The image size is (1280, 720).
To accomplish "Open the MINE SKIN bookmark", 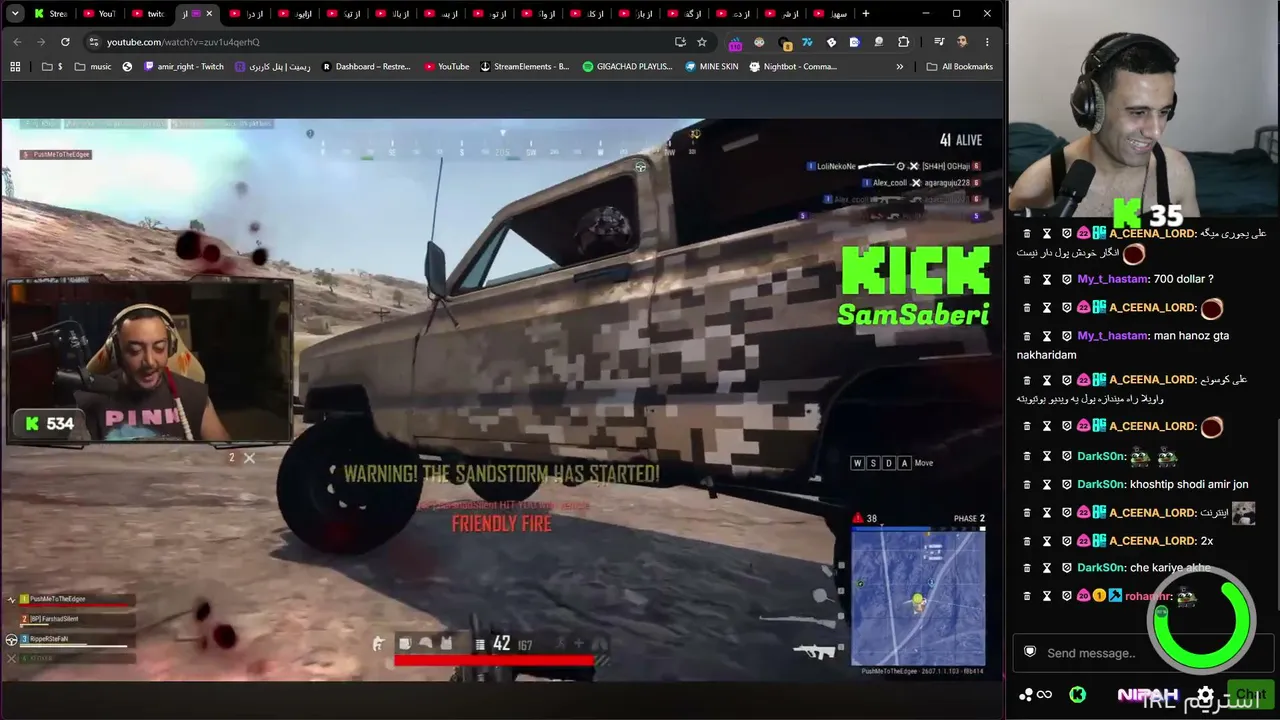I will [712, 67].
